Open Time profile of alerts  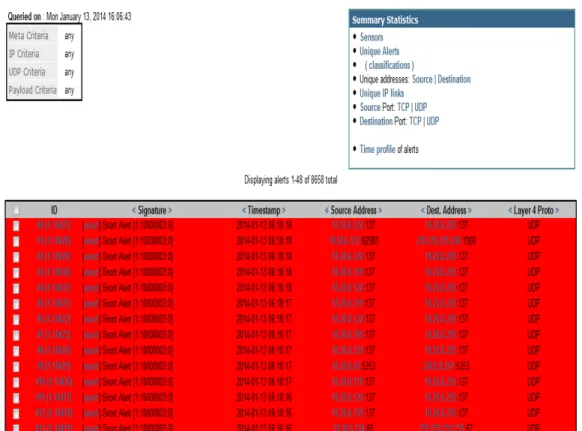[x=377, y=149]
